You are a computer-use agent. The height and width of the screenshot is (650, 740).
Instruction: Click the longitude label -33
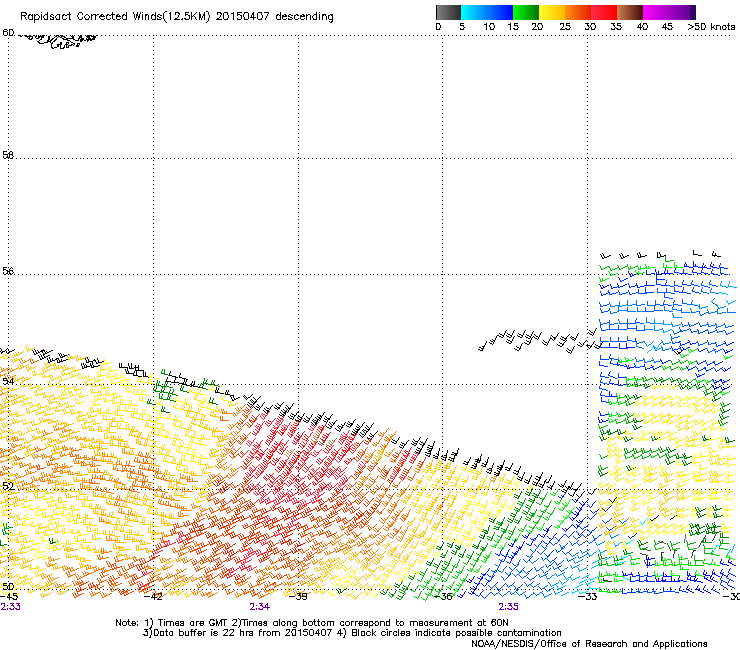(x=588, y=597)
